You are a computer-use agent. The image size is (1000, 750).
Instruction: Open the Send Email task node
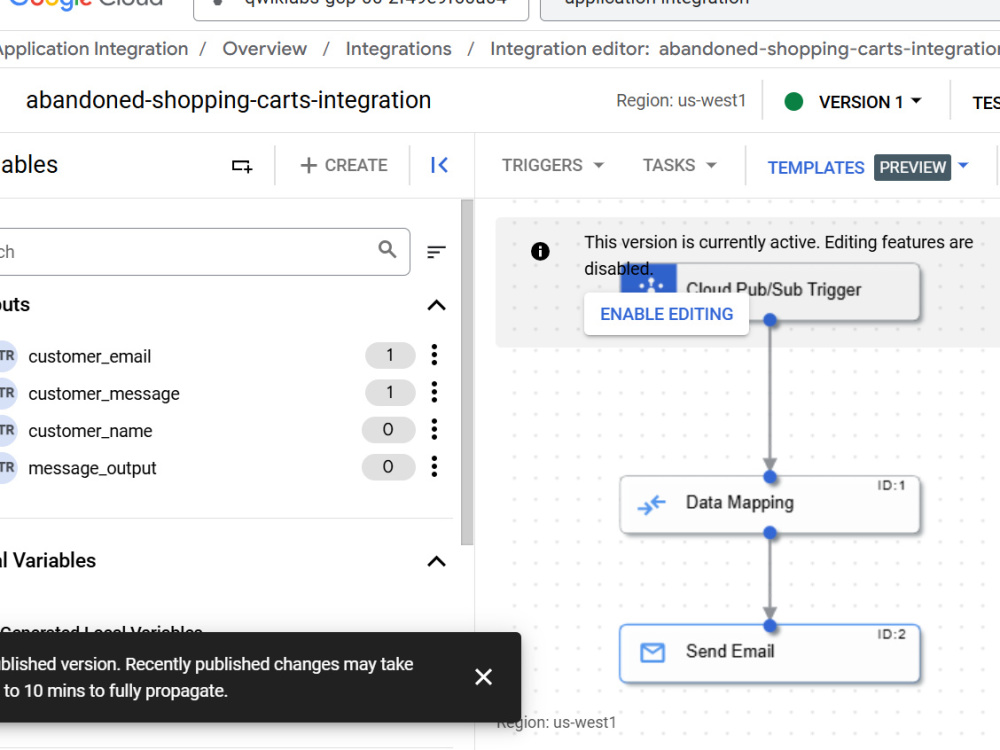point(769,652)
